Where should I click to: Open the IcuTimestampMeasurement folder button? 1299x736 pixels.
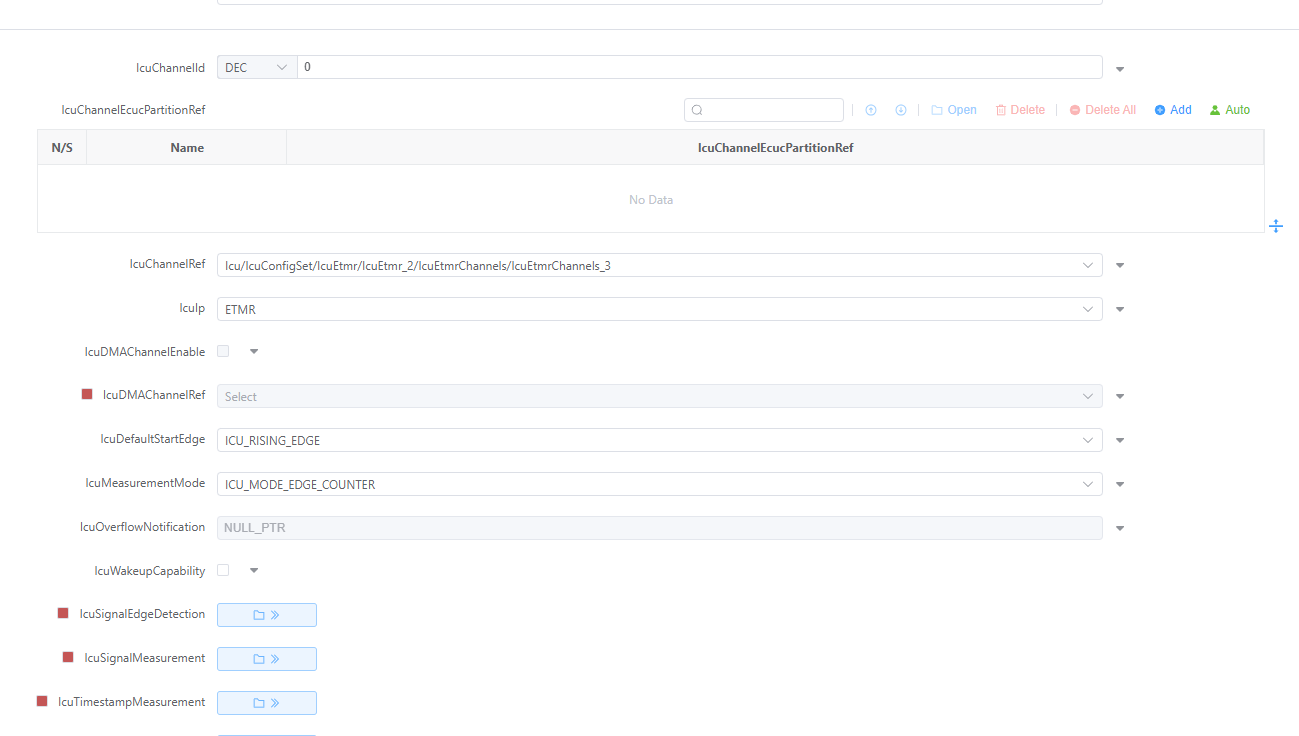click(267, 703)
